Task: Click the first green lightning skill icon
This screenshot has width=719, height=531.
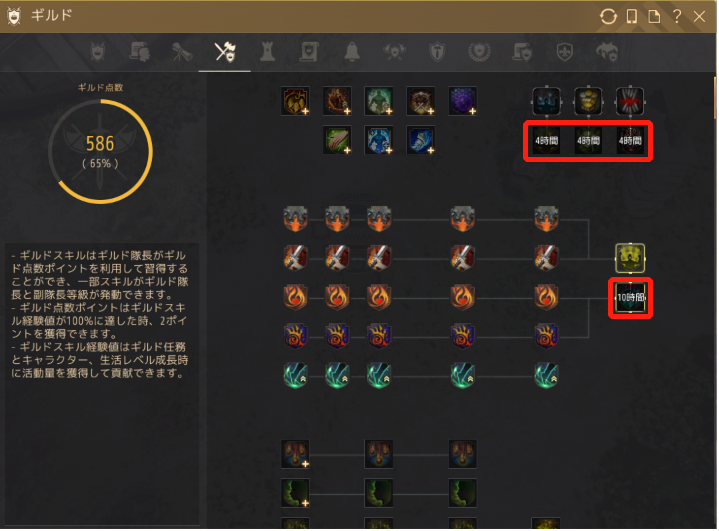Action: (295, 376)
